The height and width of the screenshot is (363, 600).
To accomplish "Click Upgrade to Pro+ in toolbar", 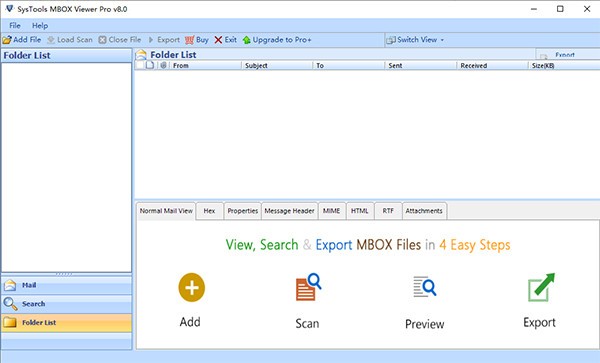I will coord(277,40).
